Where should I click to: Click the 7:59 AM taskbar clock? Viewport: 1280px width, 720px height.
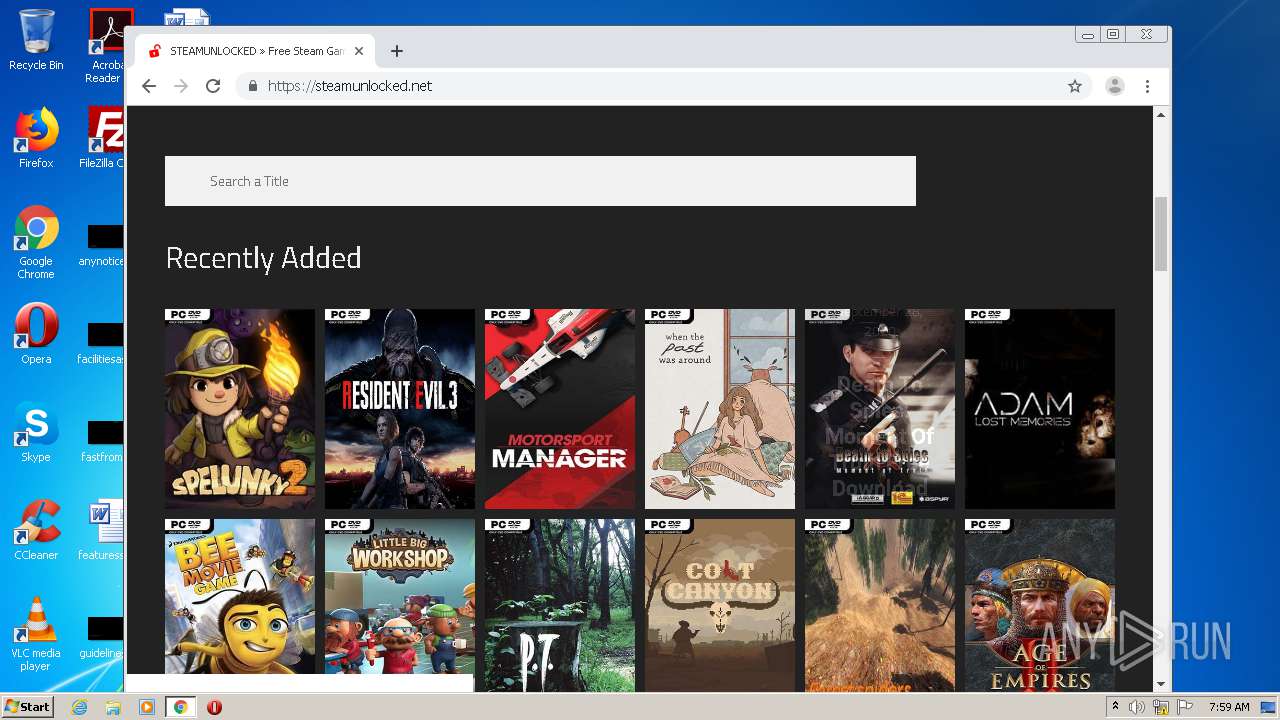1229,707
